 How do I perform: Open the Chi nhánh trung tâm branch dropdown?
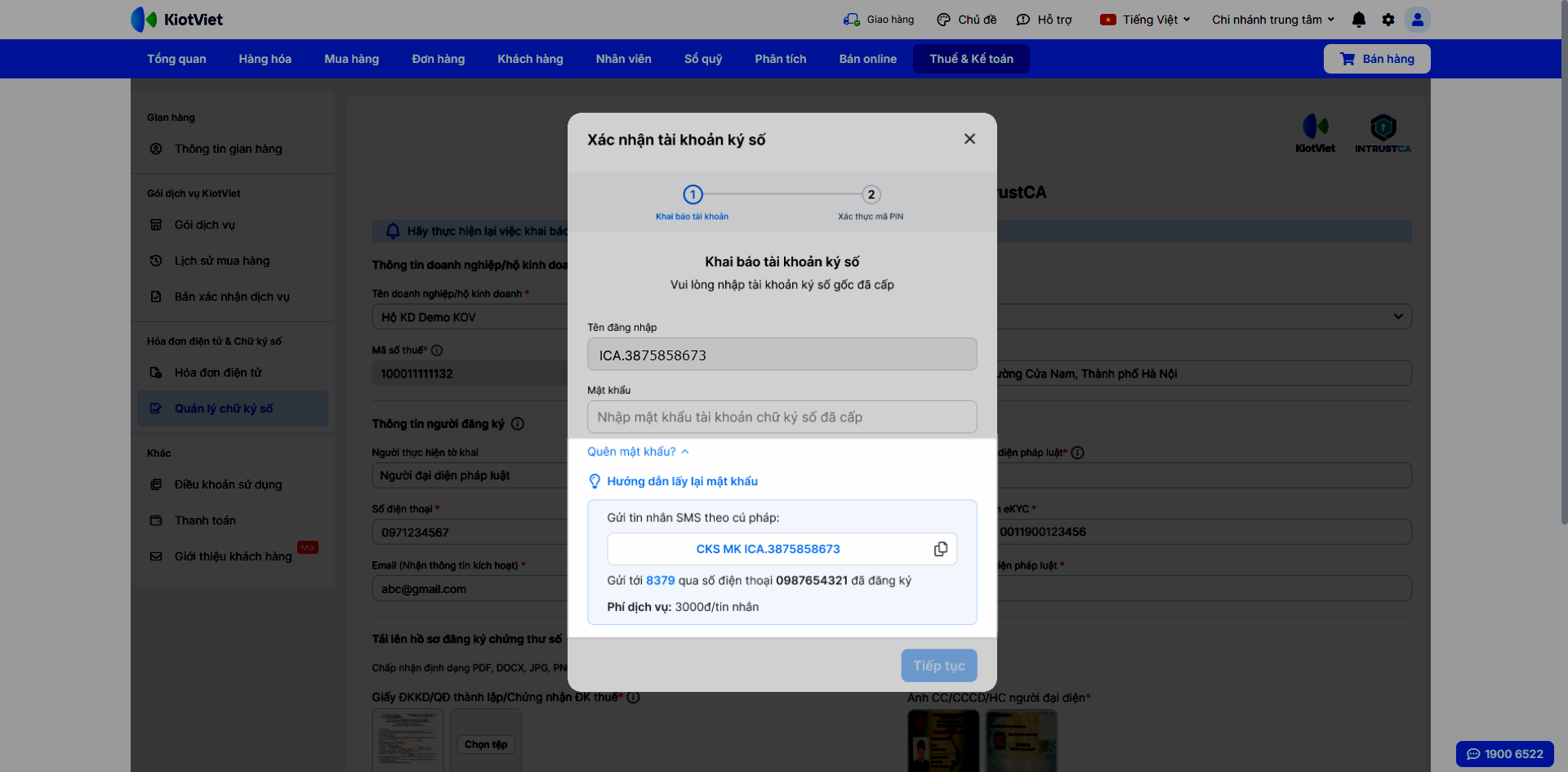click(1273, 20)
